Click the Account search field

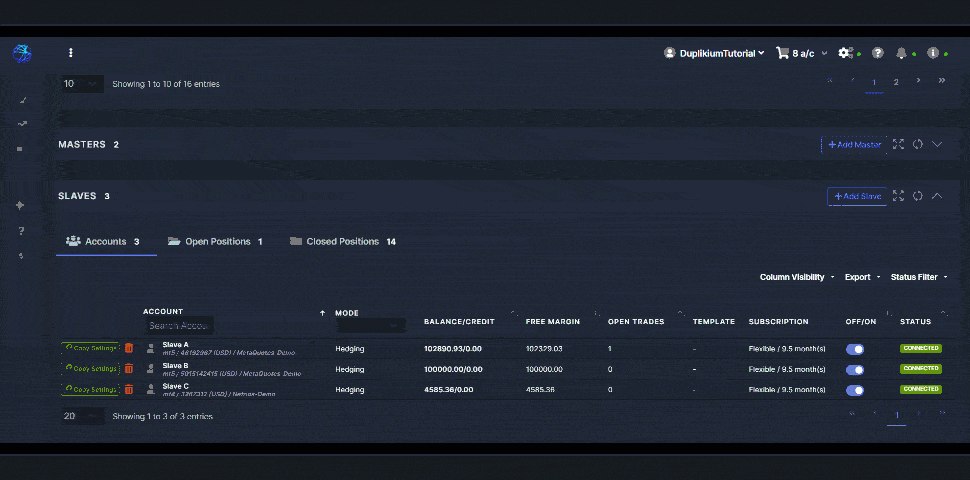click(179, 325)
